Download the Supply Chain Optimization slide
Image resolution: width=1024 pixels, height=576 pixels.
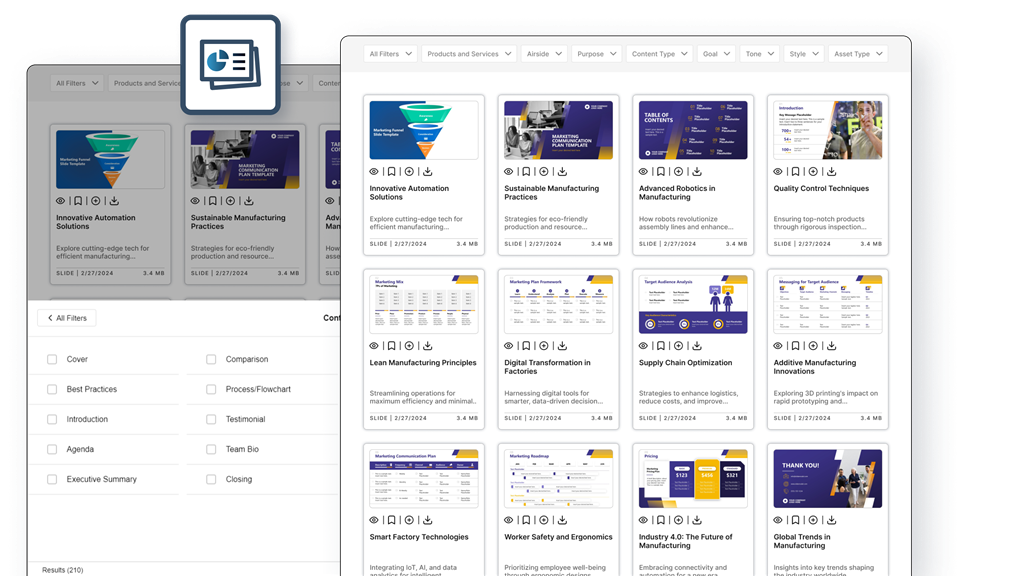[x=697, y=346]
